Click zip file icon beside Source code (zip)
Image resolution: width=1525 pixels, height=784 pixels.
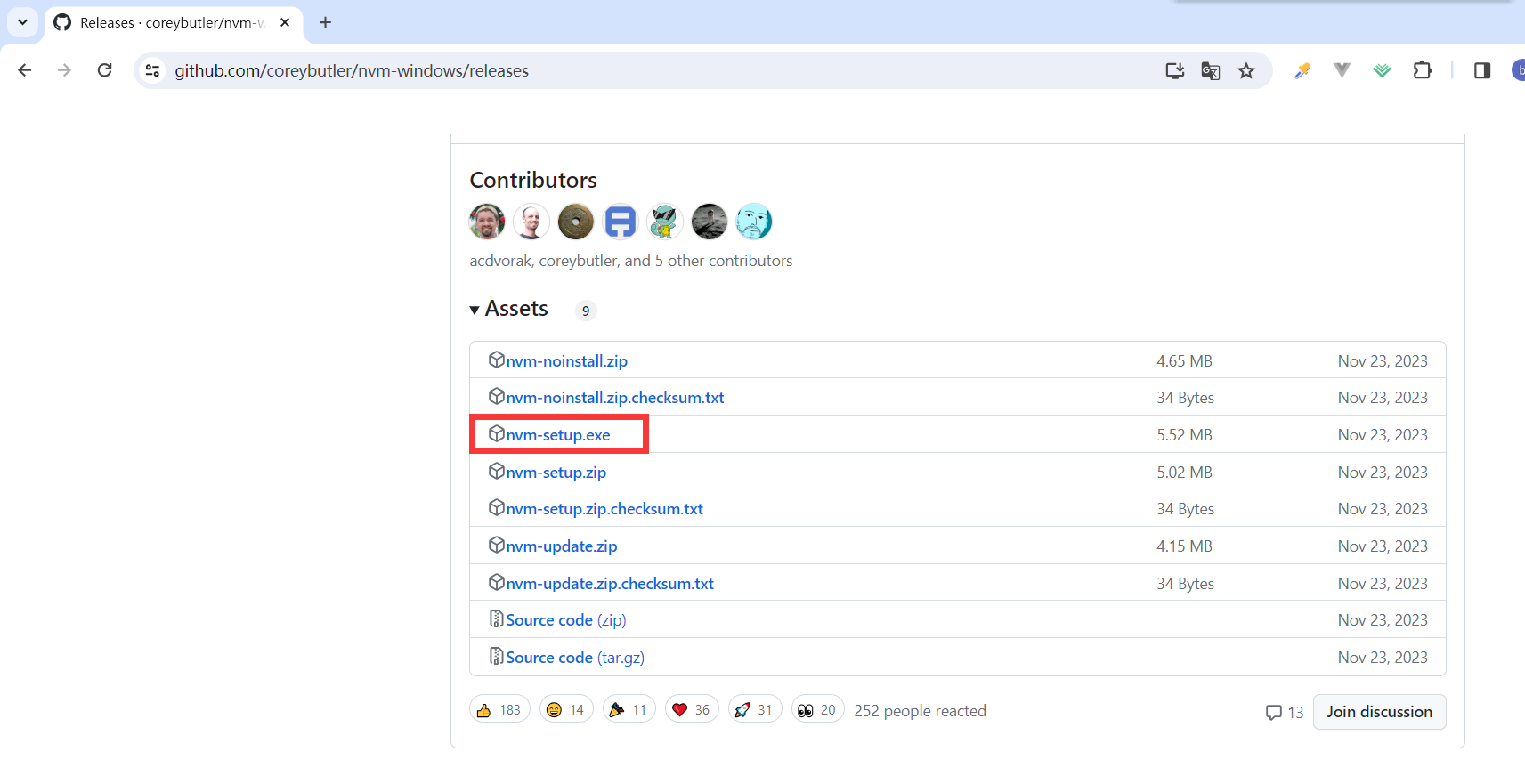click(x=497, y=618)
